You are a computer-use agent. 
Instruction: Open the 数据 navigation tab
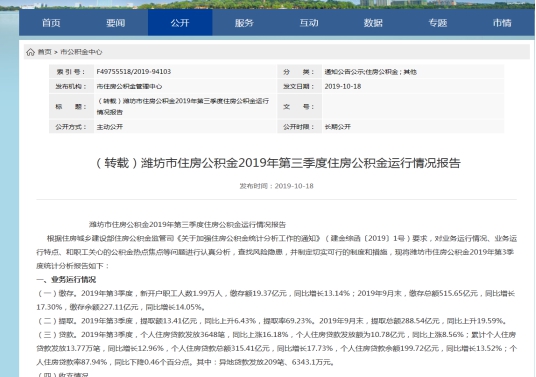(373, 23)
